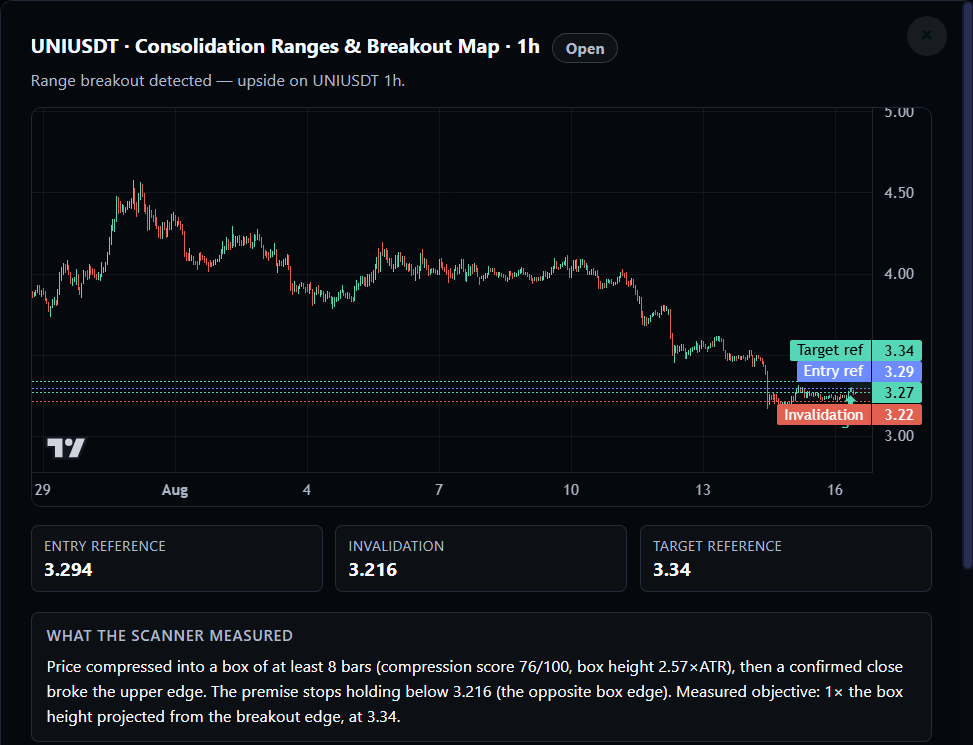
Task: Click the 4.00 price axis label
Action: (x=899, y=274)
